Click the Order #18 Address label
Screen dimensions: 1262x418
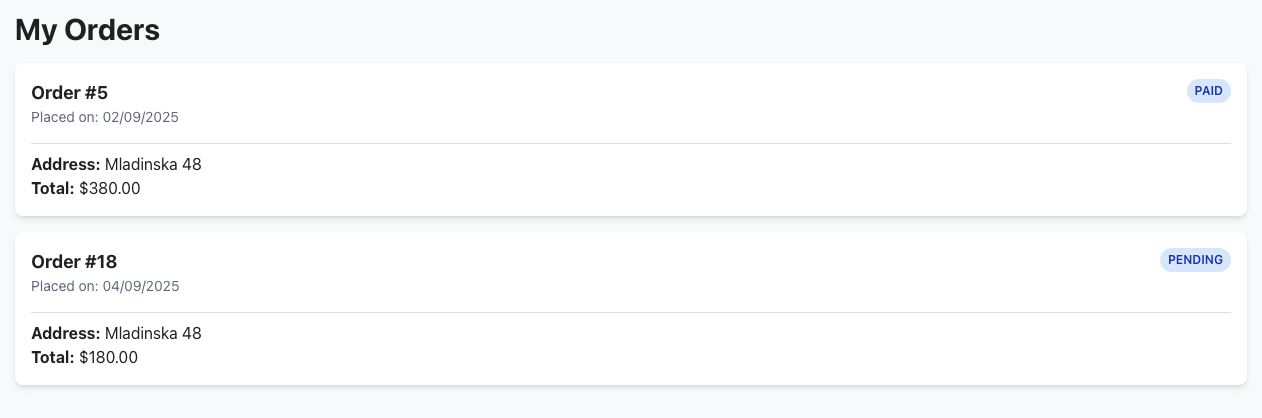(x=66, y=333)
